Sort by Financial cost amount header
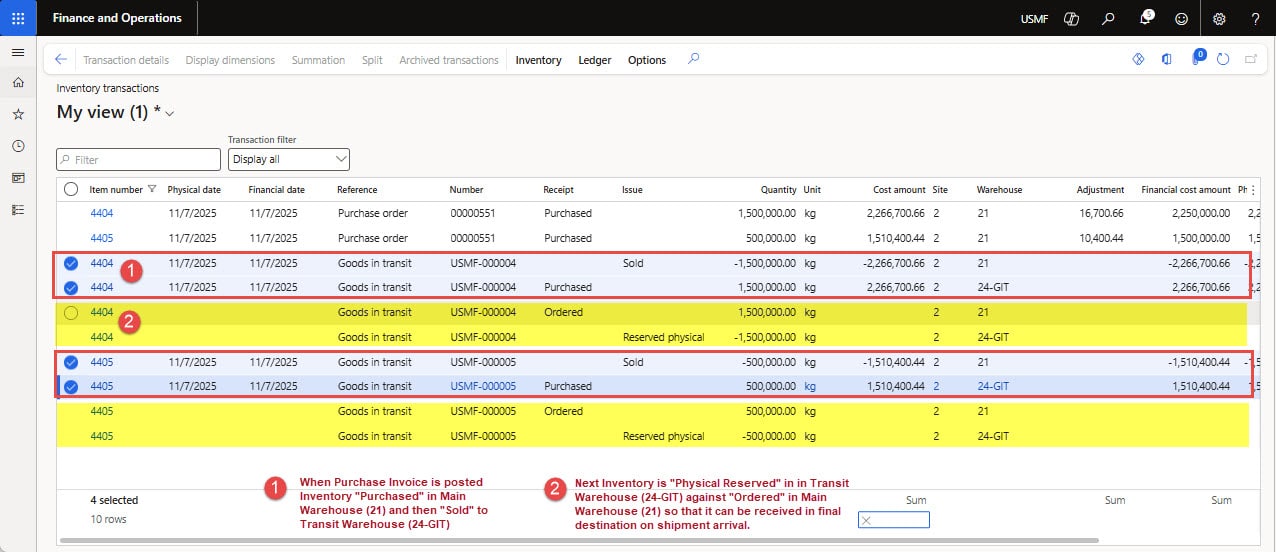This screenshot has height=552, width=1276. tap(1186, 189)
